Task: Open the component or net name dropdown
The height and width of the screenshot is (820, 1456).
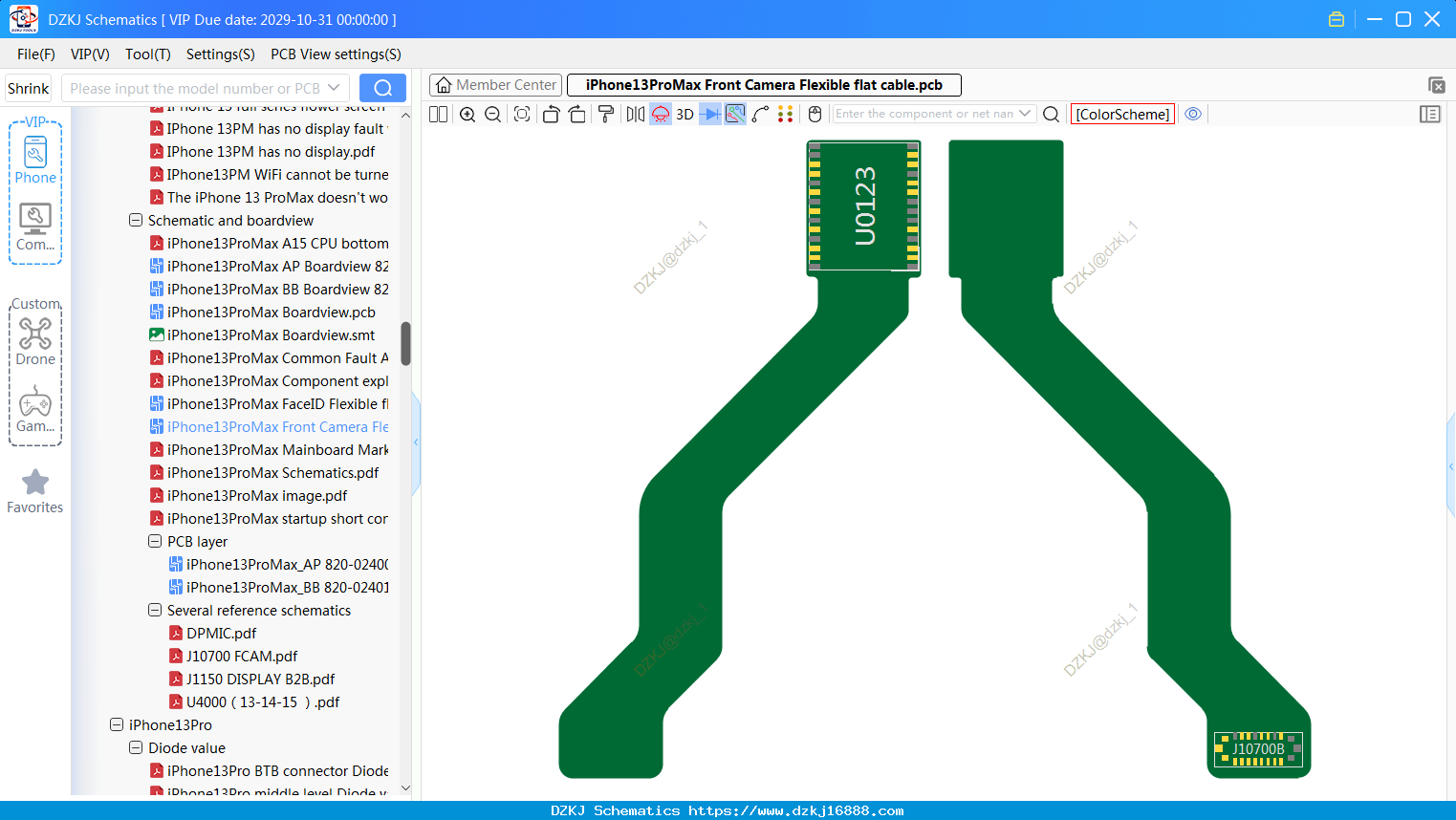Action: coord(1025,113)
